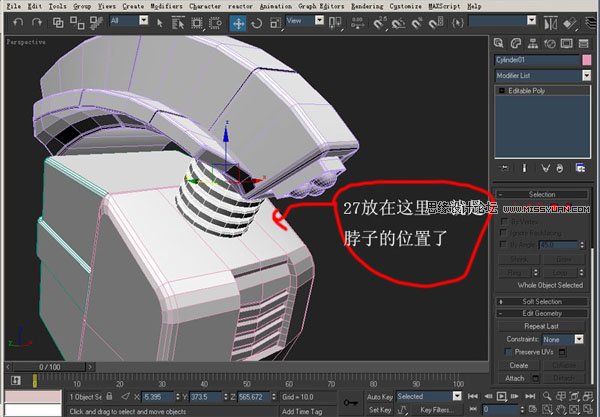Open the Edit Named Selection Sets icon

457,23
